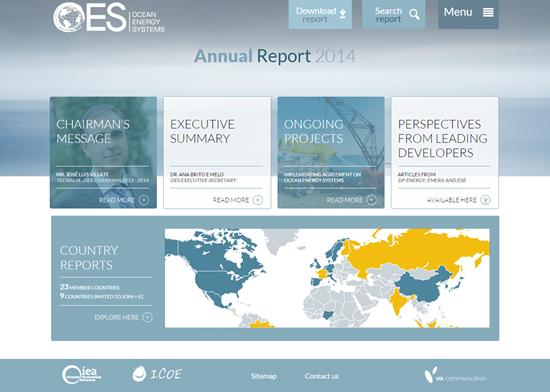Click Country Reports heading
This screenshot has height=392, width=550.
pyautogui.click(x=89, y=258)
